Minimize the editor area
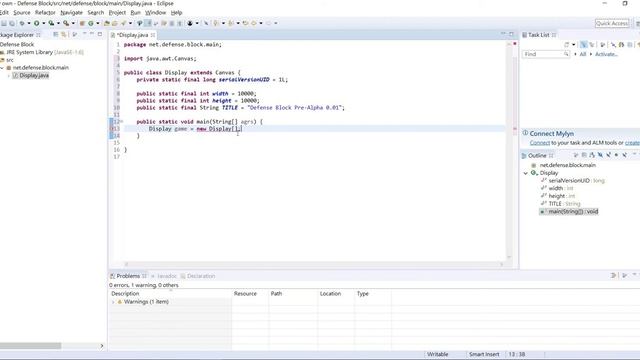This screenshot has height=360, width=640. pos(503,34)
